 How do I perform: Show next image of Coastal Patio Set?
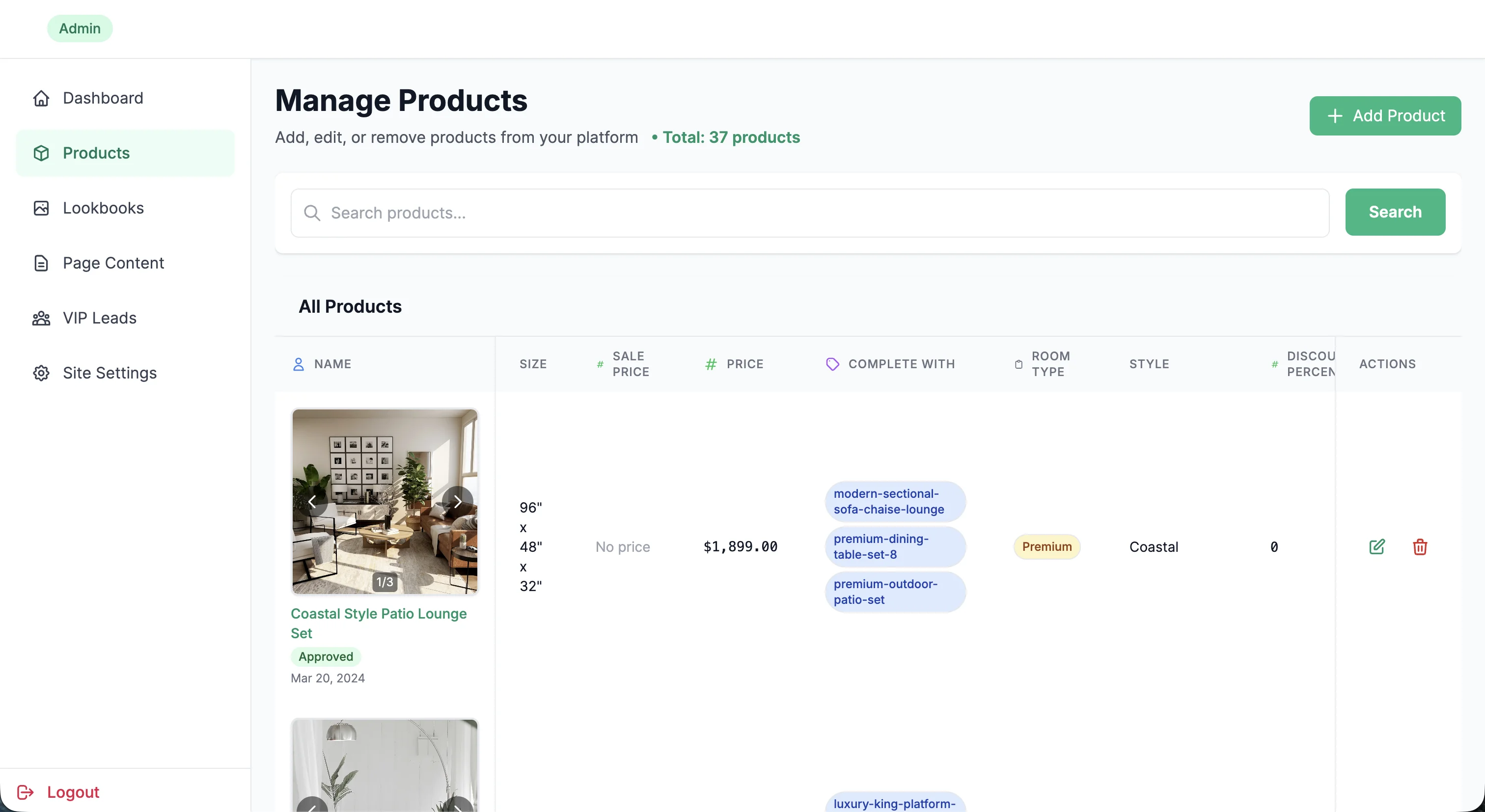457,501
